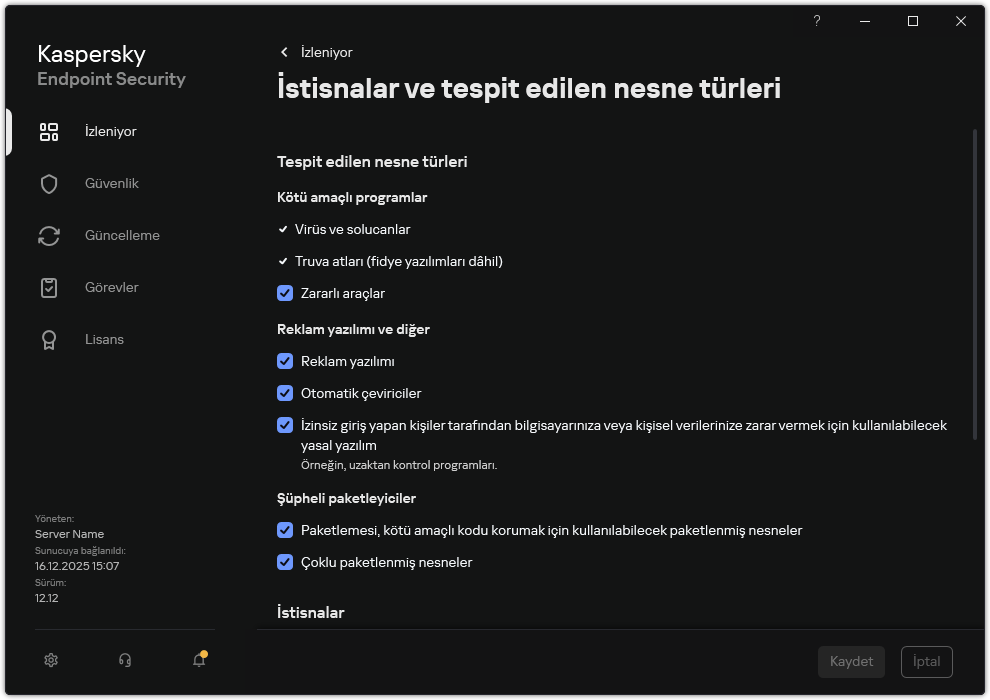Image resolution: width=990 pixels, height=700 pixels.
Task: Click the İptal button
Action: [x=926, y=661]
